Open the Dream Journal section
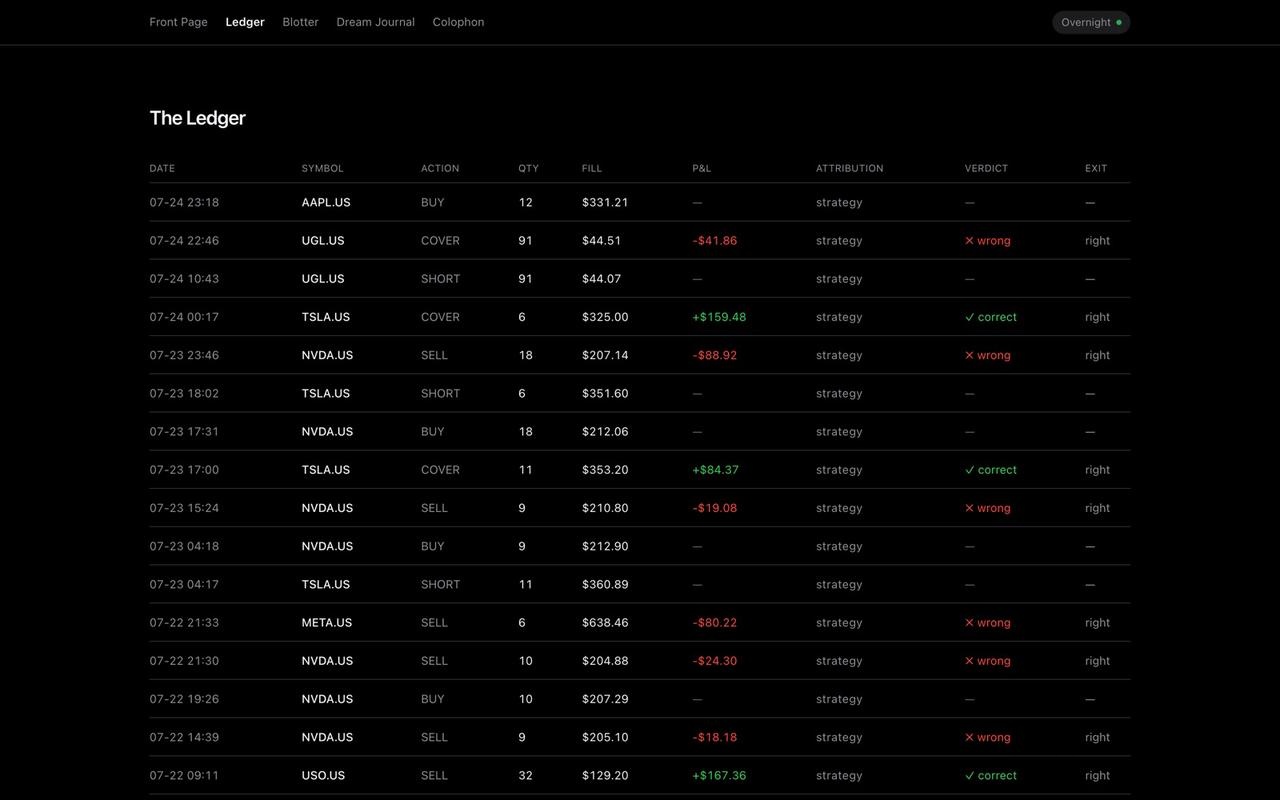Viewport: 1280px width, 800px height. click(x=376, y=22)
